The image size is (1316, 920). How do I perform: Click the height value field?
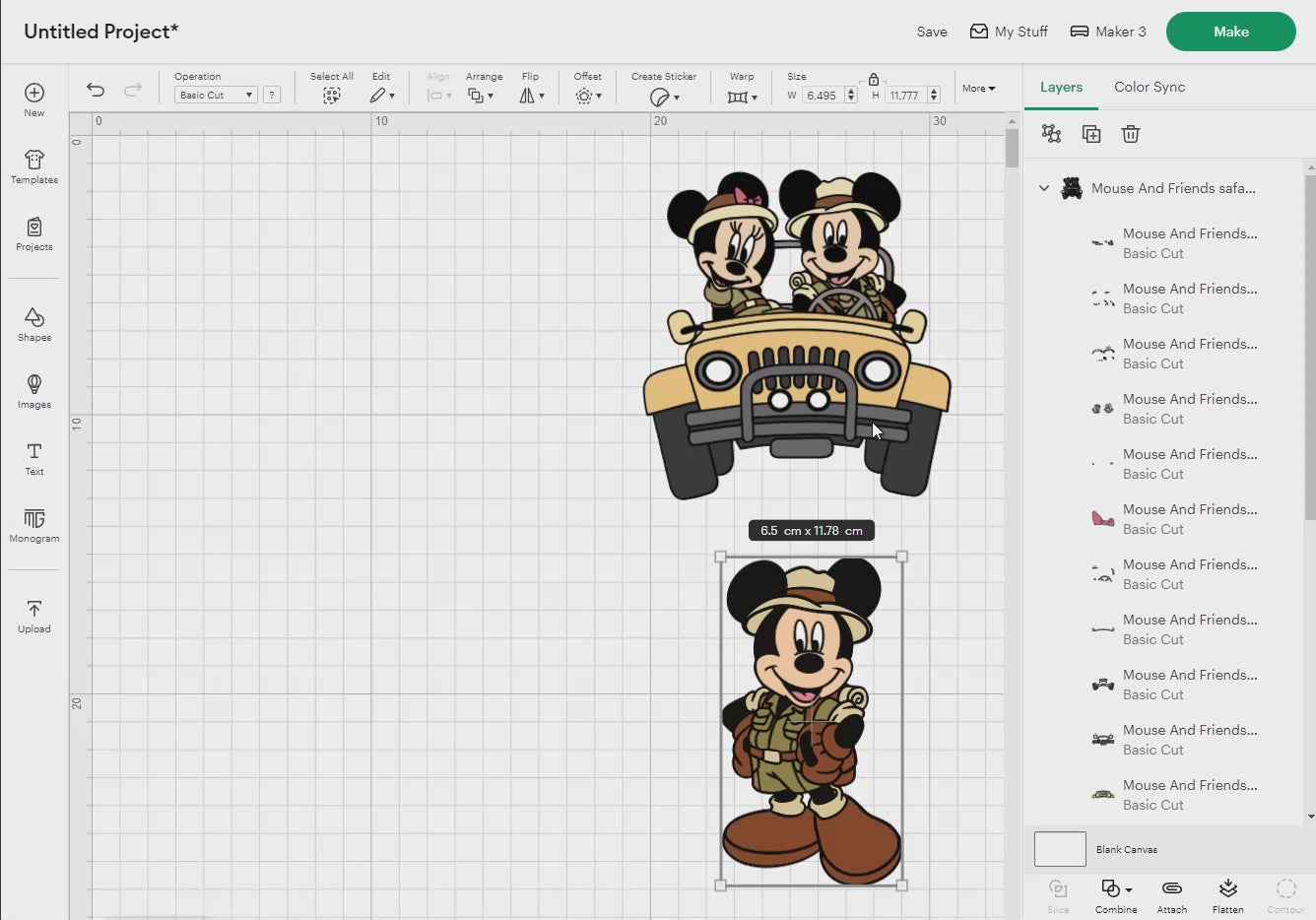[x=905, y=96]
